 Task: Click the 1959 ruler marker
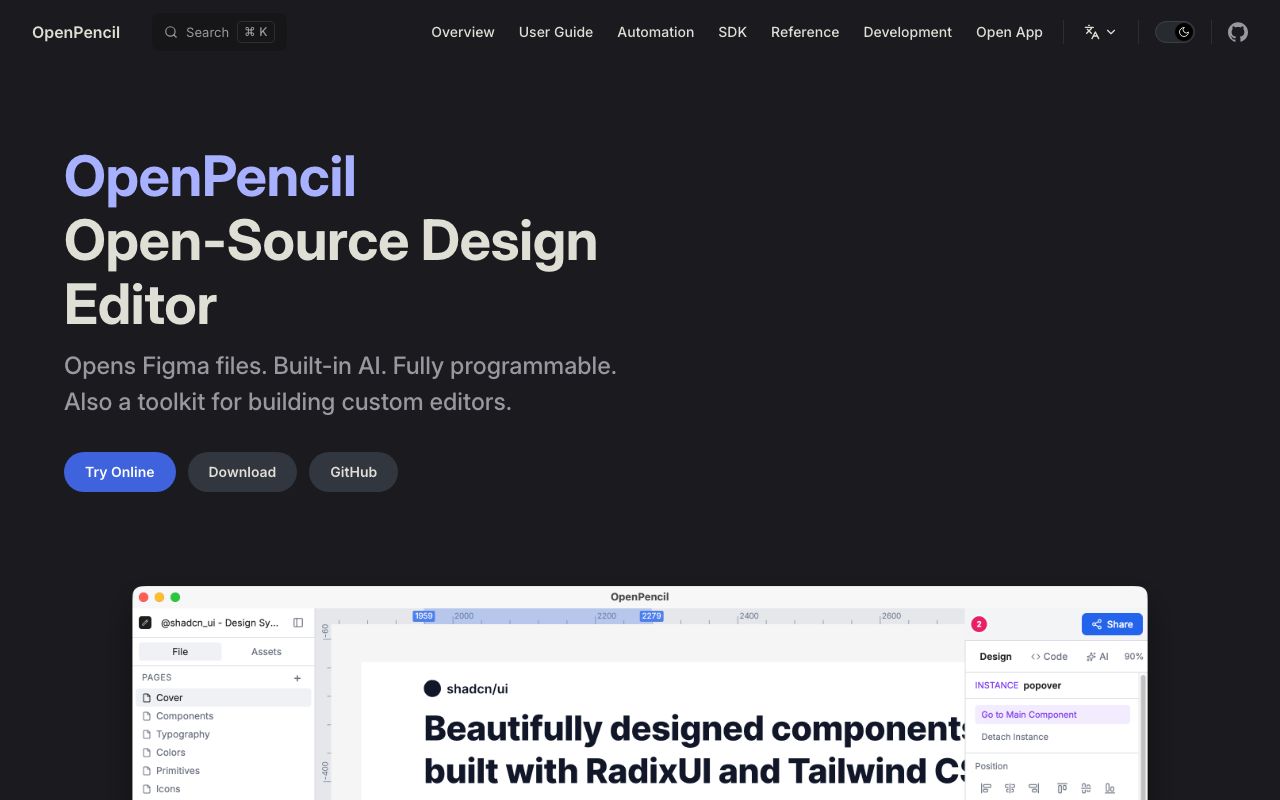(x=424, y=616)
